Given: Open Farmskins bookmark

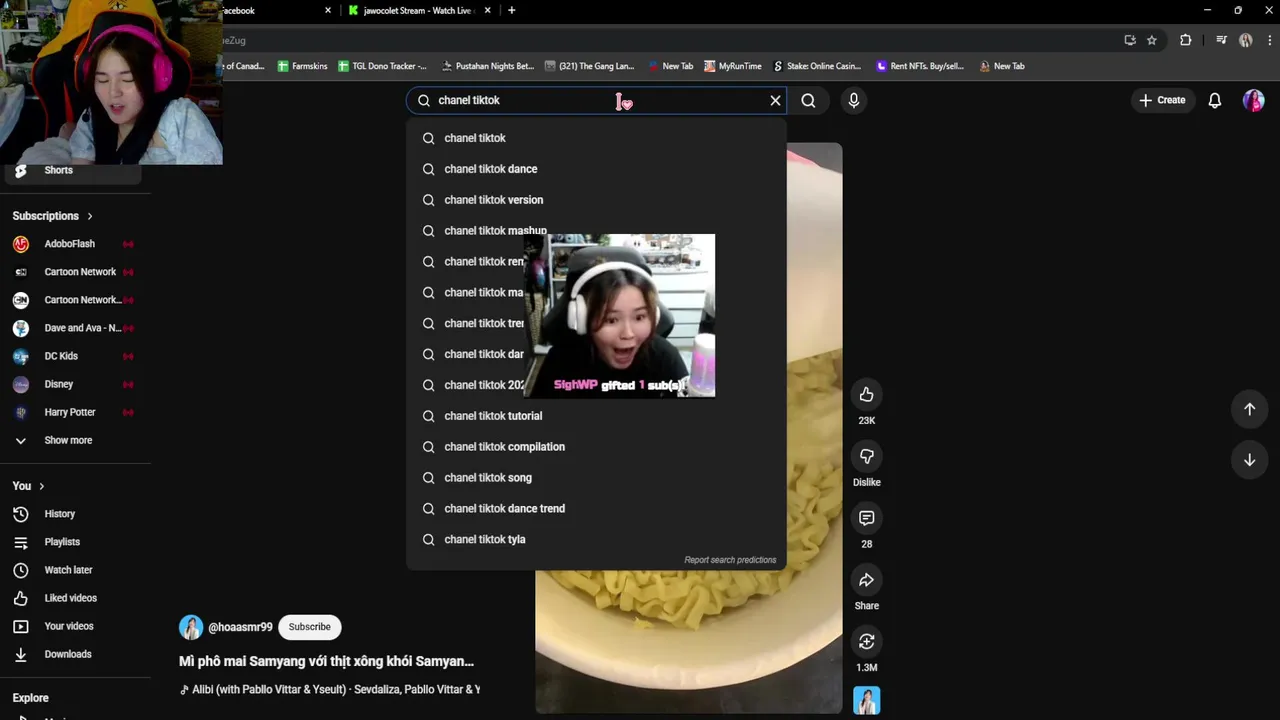Looking at the screenshot, I should 303,66.
